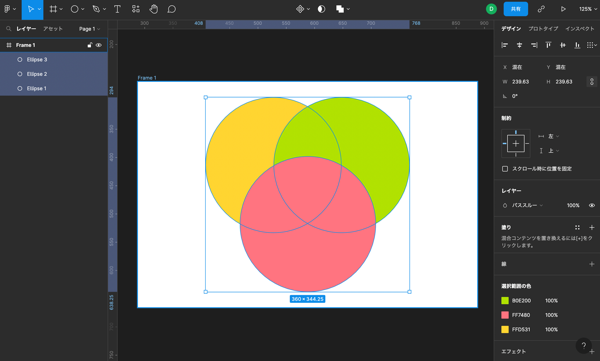This screenshot has width=600, height=361.
Task: Switch to Inspect tab
Action: [x=580, y=29]
